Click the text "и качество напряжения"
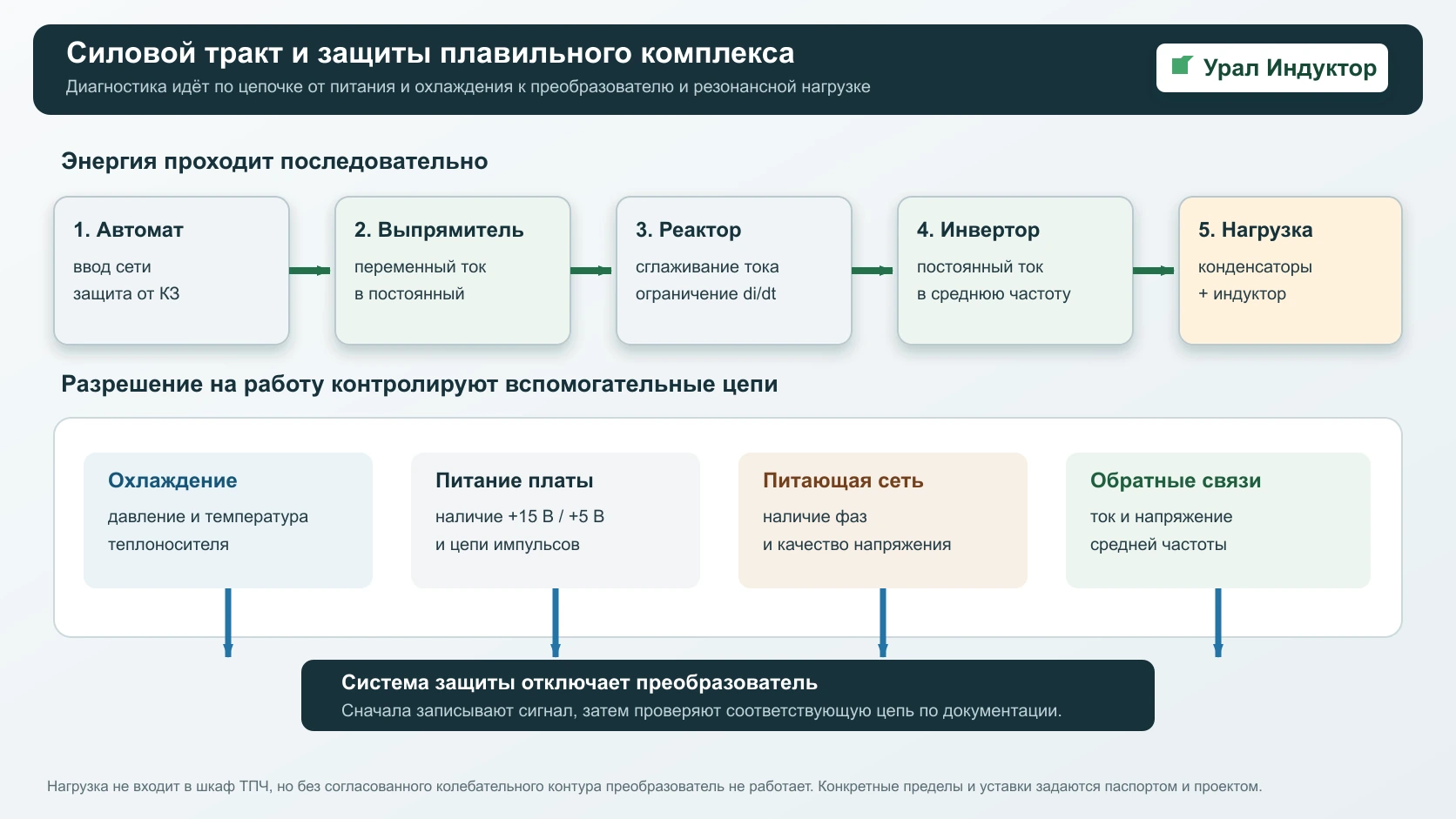The width and height of the screenshot is (1456, 819). 857,545
